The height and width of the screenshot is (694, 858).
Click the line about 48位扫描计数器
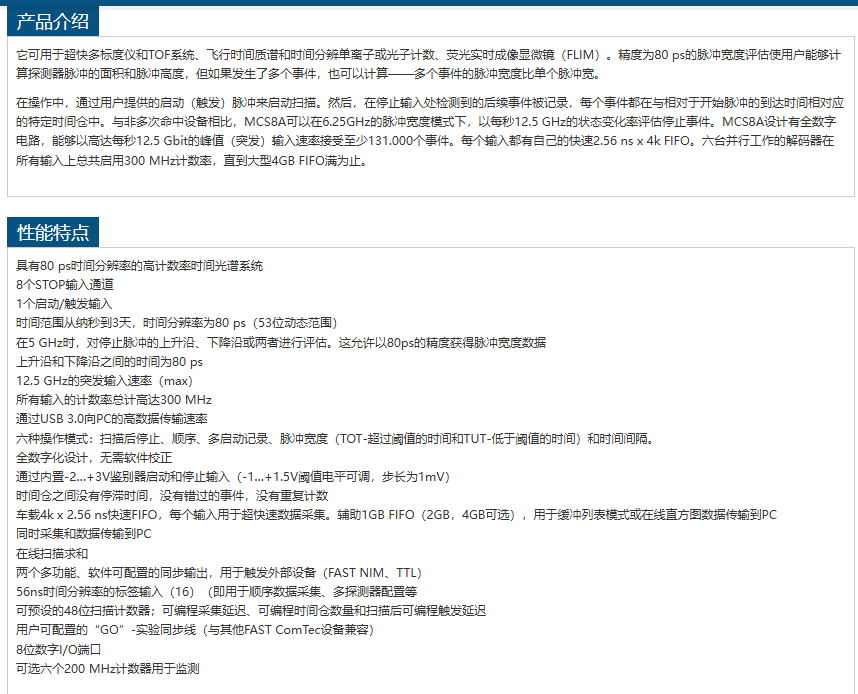pos(251,611)
